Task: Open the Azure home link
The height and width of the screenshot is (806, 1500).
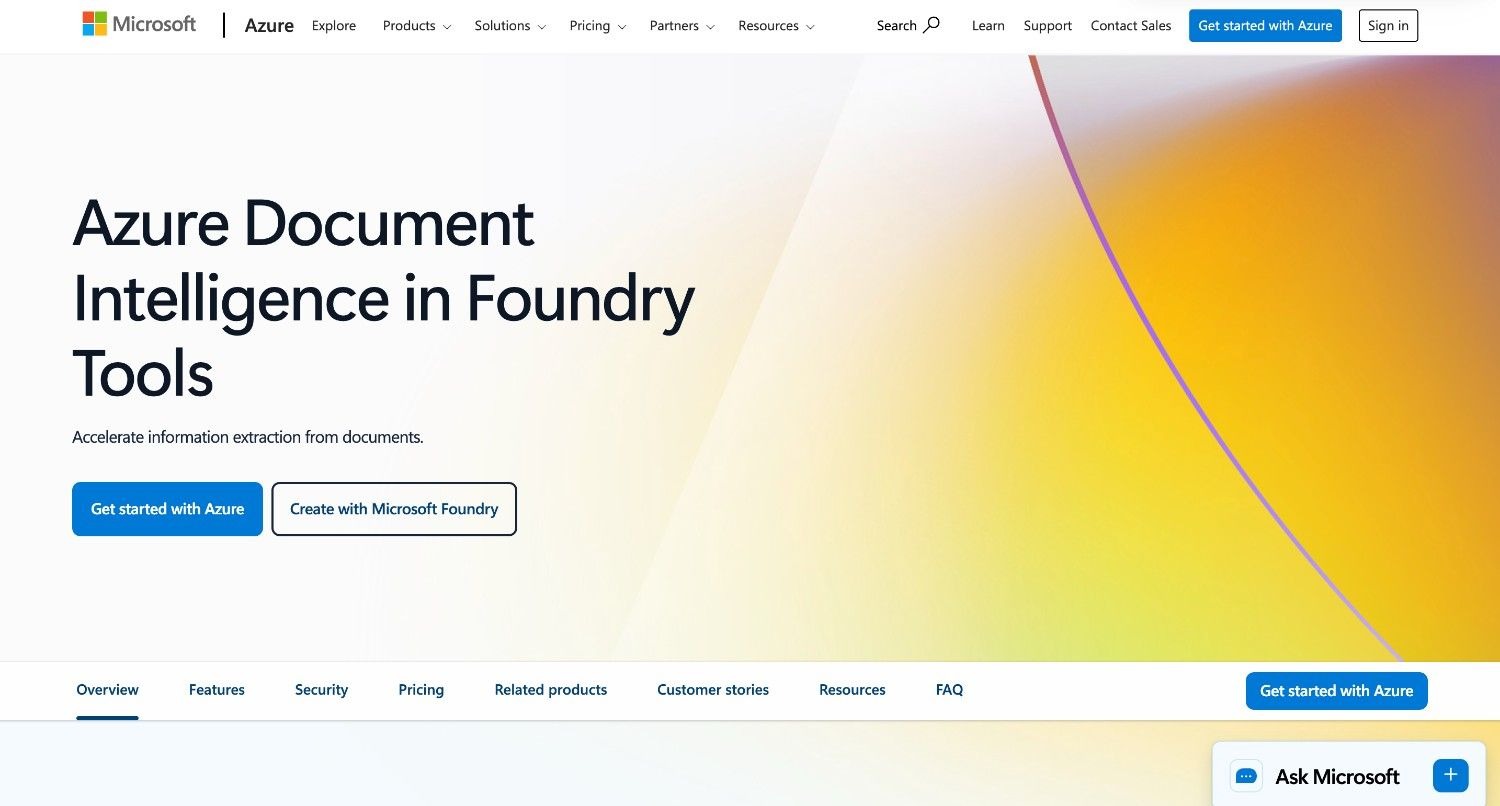Action: coord(269,25)
